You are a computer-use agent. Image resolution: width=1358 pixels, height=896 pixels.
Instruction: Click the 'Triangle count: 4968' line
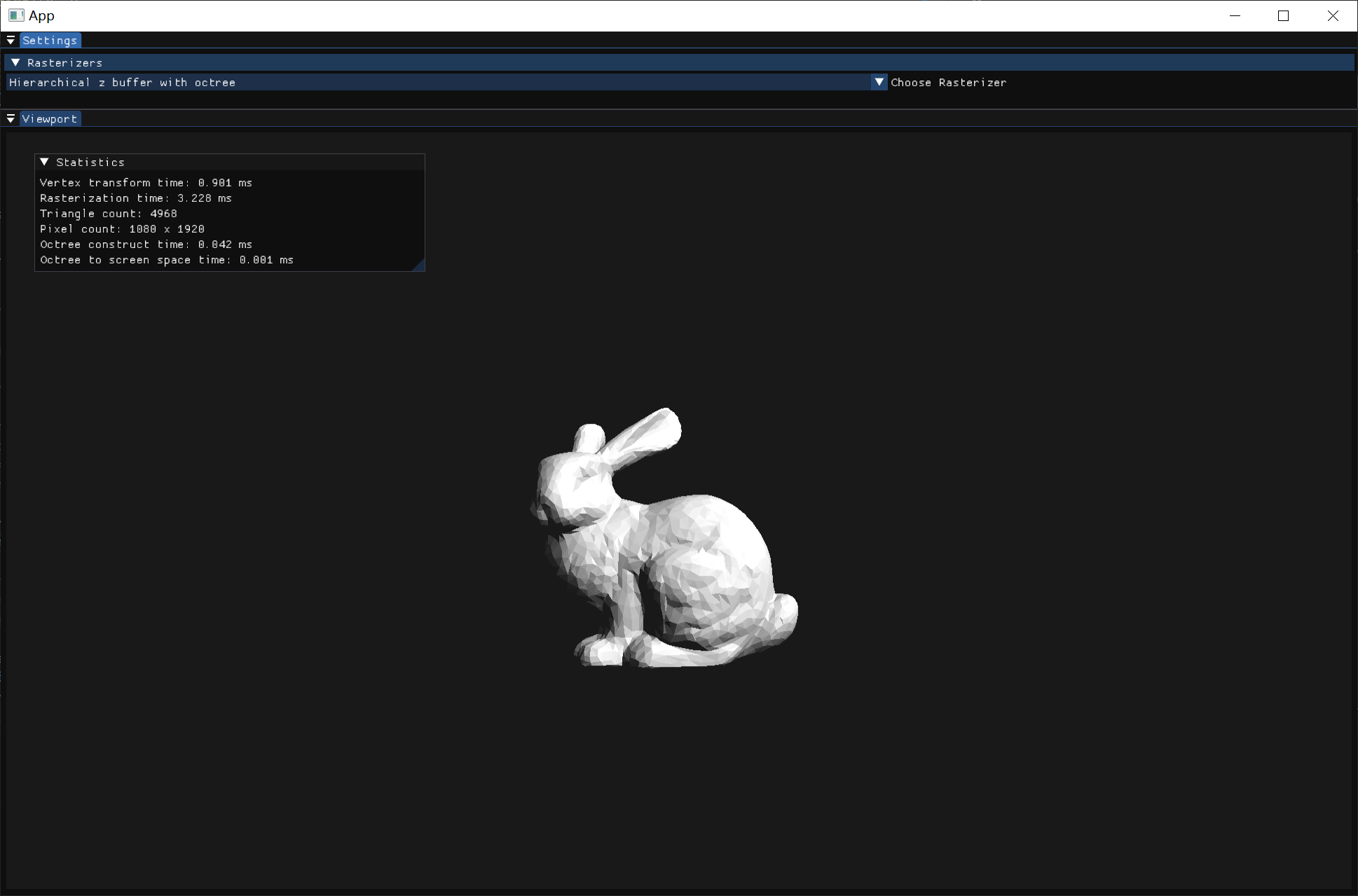pos(109,214)
